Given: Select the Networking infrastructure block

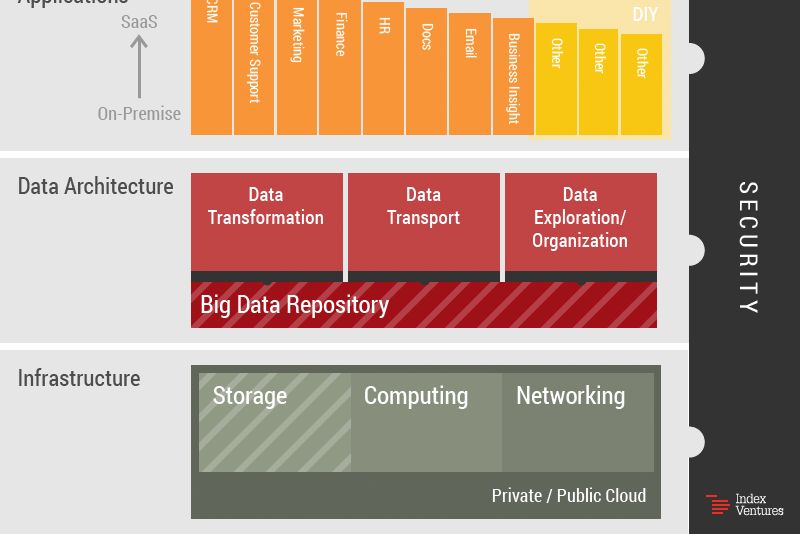Looking at the screenshot, I should (578, 422).
